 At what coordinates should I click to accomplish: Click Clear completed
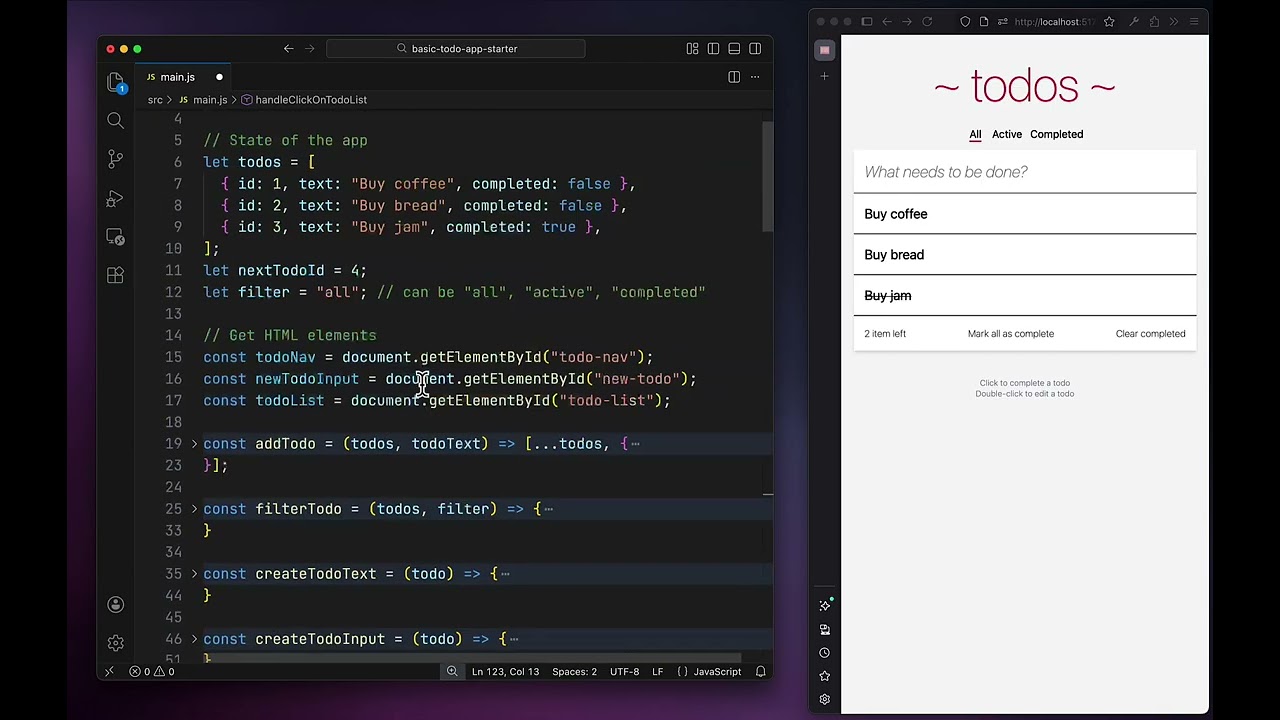(1150, 334)
